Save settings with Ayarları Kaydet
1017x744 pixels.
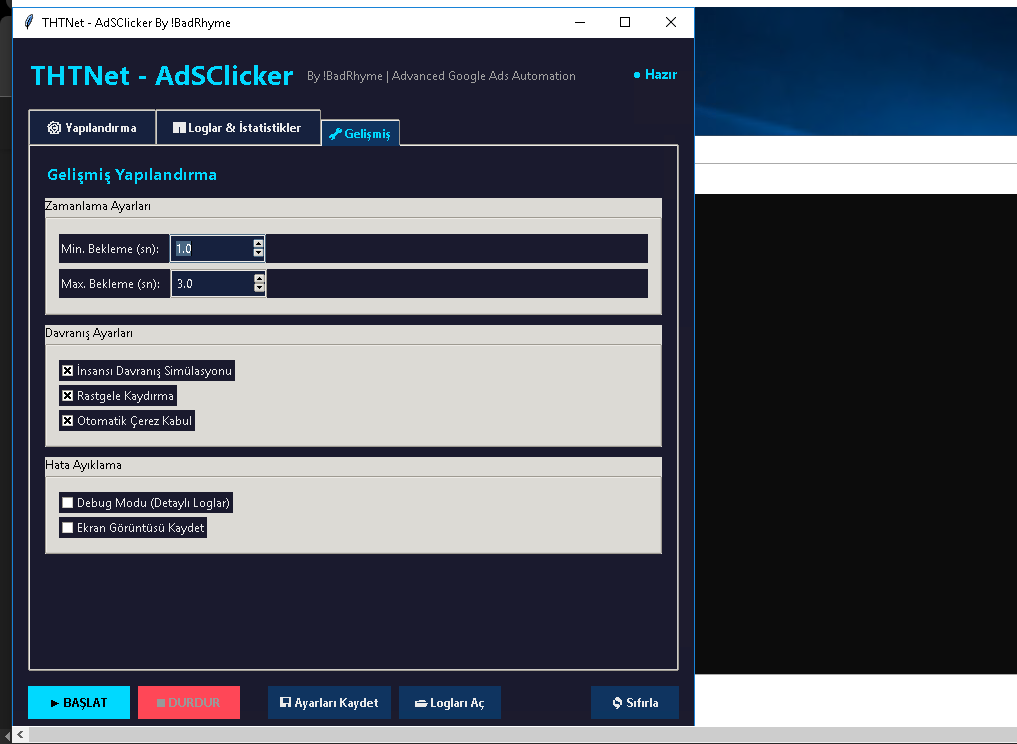pyautogui.click(x=329, y=702)
